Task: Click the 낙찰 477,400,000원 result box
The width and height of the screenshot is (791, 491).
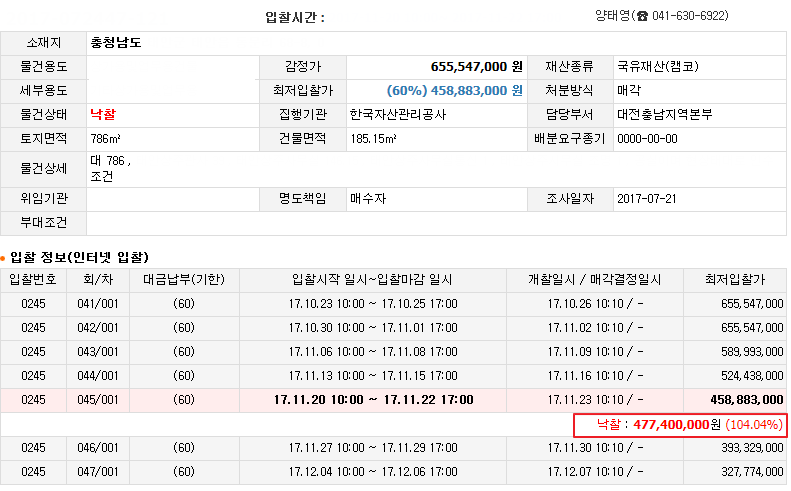Action: (680, 425)
